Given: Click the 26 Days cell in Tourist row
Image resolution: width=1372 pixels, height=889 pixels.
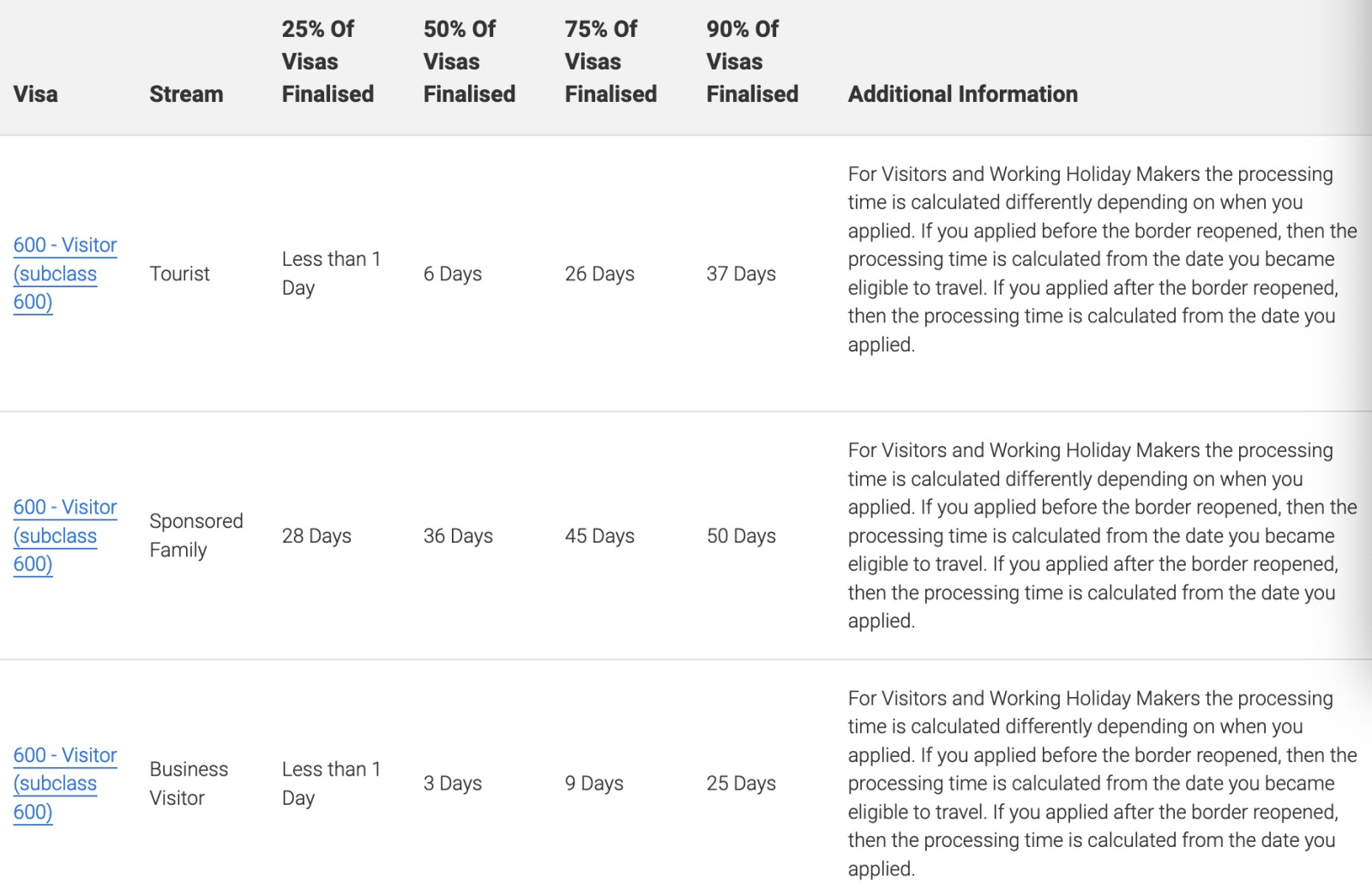Looking at the screenshot, I should [599, 273].
